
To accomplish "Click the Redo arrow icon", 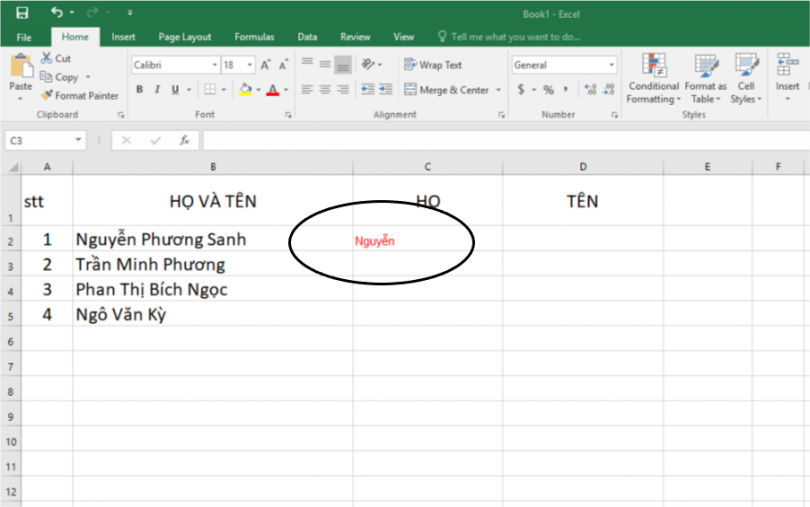I will click(92, 12).
